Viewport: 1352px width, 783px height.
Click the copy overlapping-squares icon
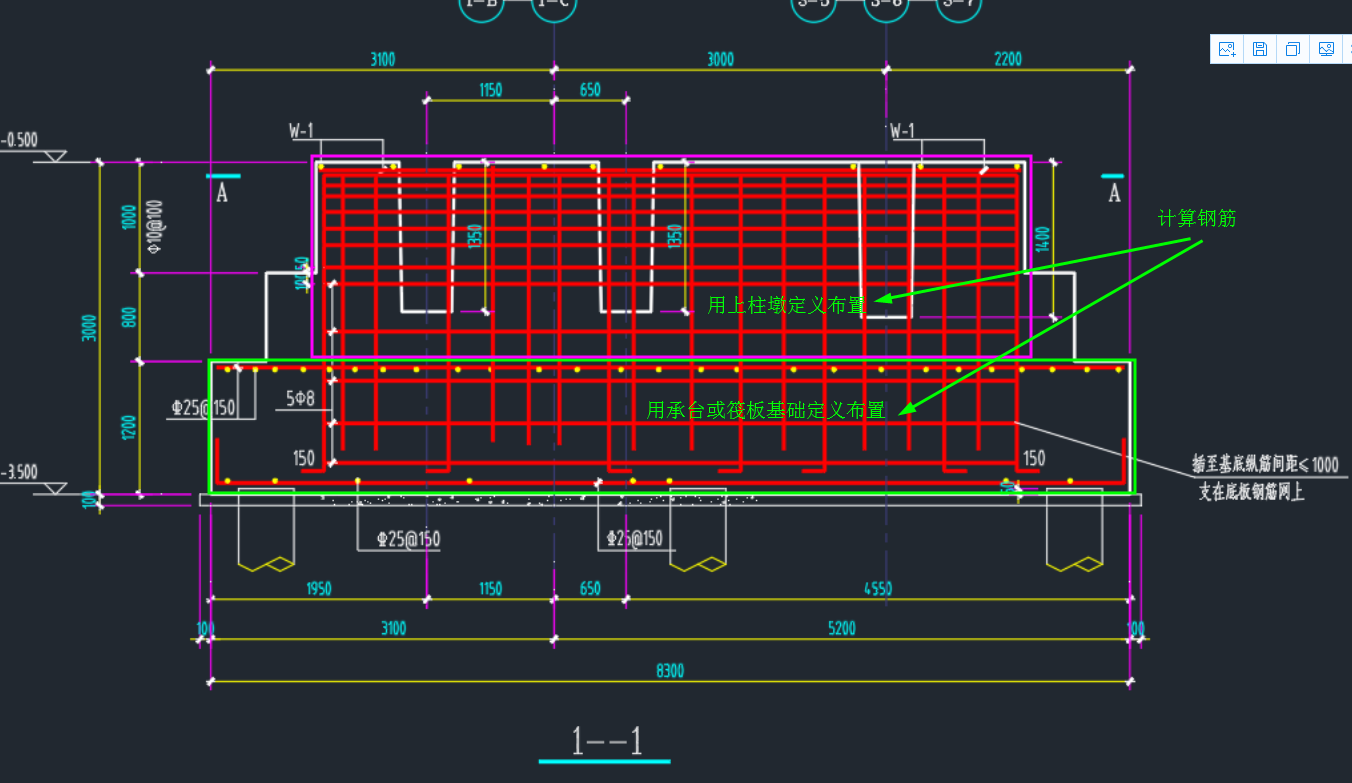click(x=1293, y=49)
